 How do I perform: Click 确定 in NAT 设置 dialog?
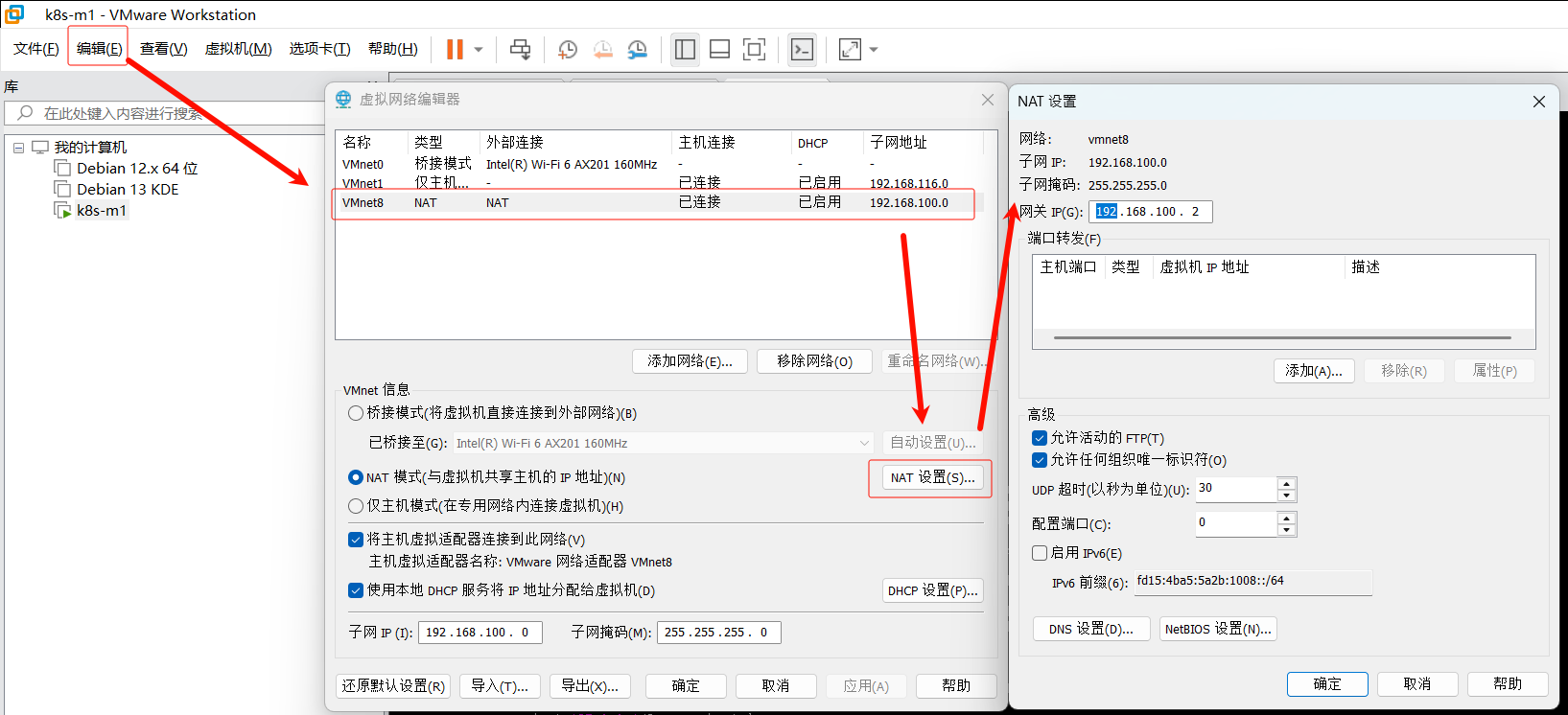[x=1327, y=684]
